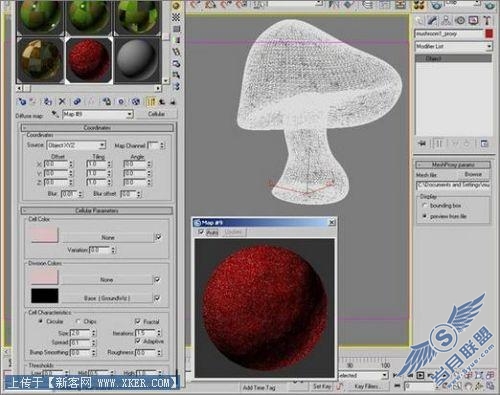Toggle the Adaptive checkbox
The width and height of the screenshot is (500, 395).
(137, 341)
